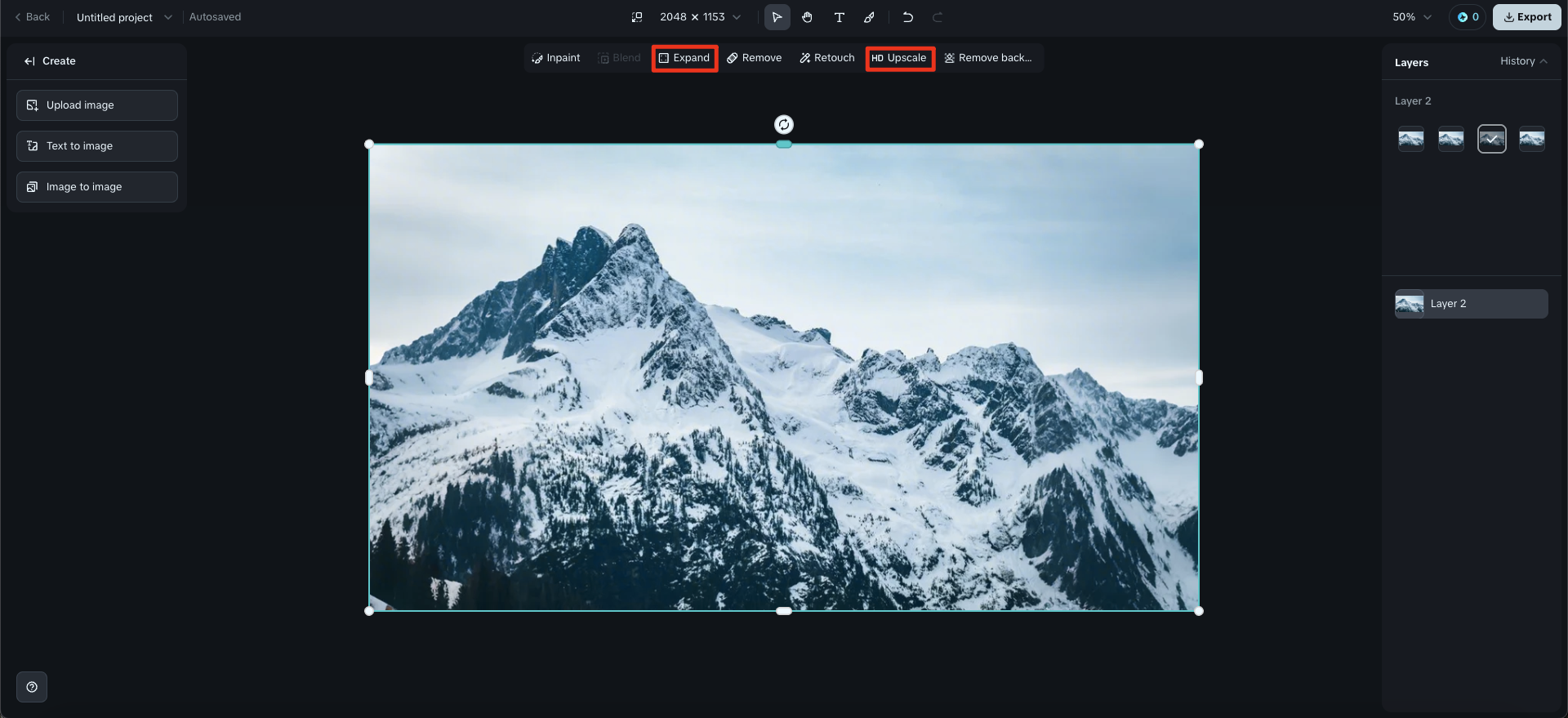Image resolution: width=1568 pixels, height=718 pixels.
Task: Undo the last action
Action: (x=907, y=17)
